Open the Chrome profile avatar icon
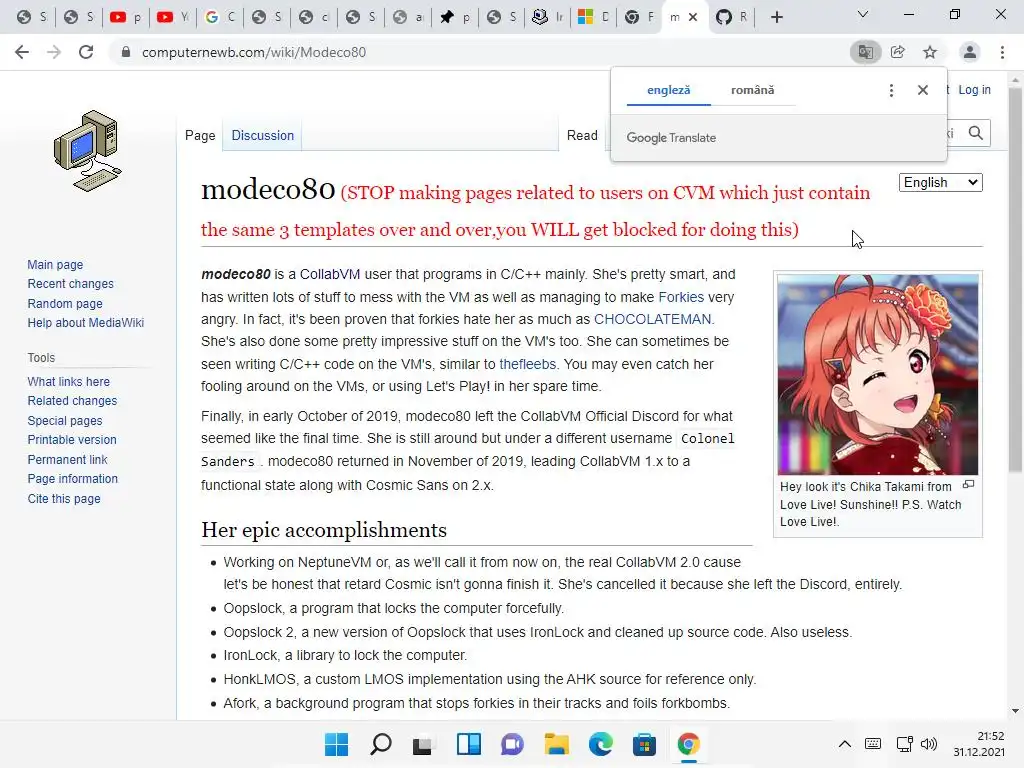This screenshot has width=1024, height=768. pos(970,52)
